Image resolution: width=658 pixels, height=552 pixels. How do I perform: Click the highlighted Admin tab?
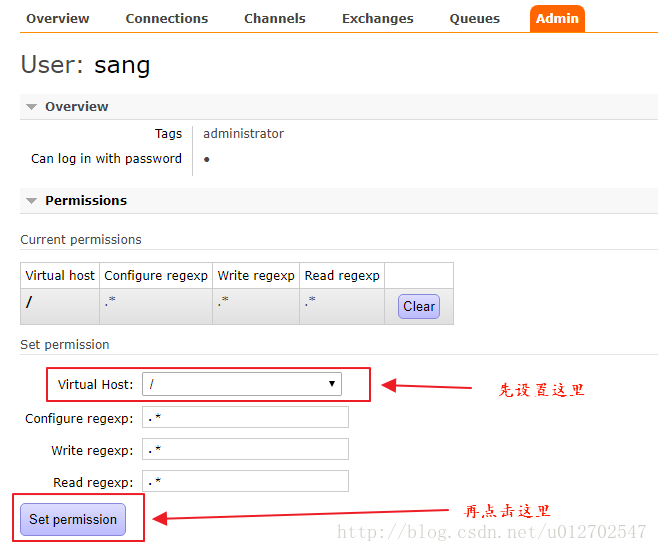click(x=557, y=18)
